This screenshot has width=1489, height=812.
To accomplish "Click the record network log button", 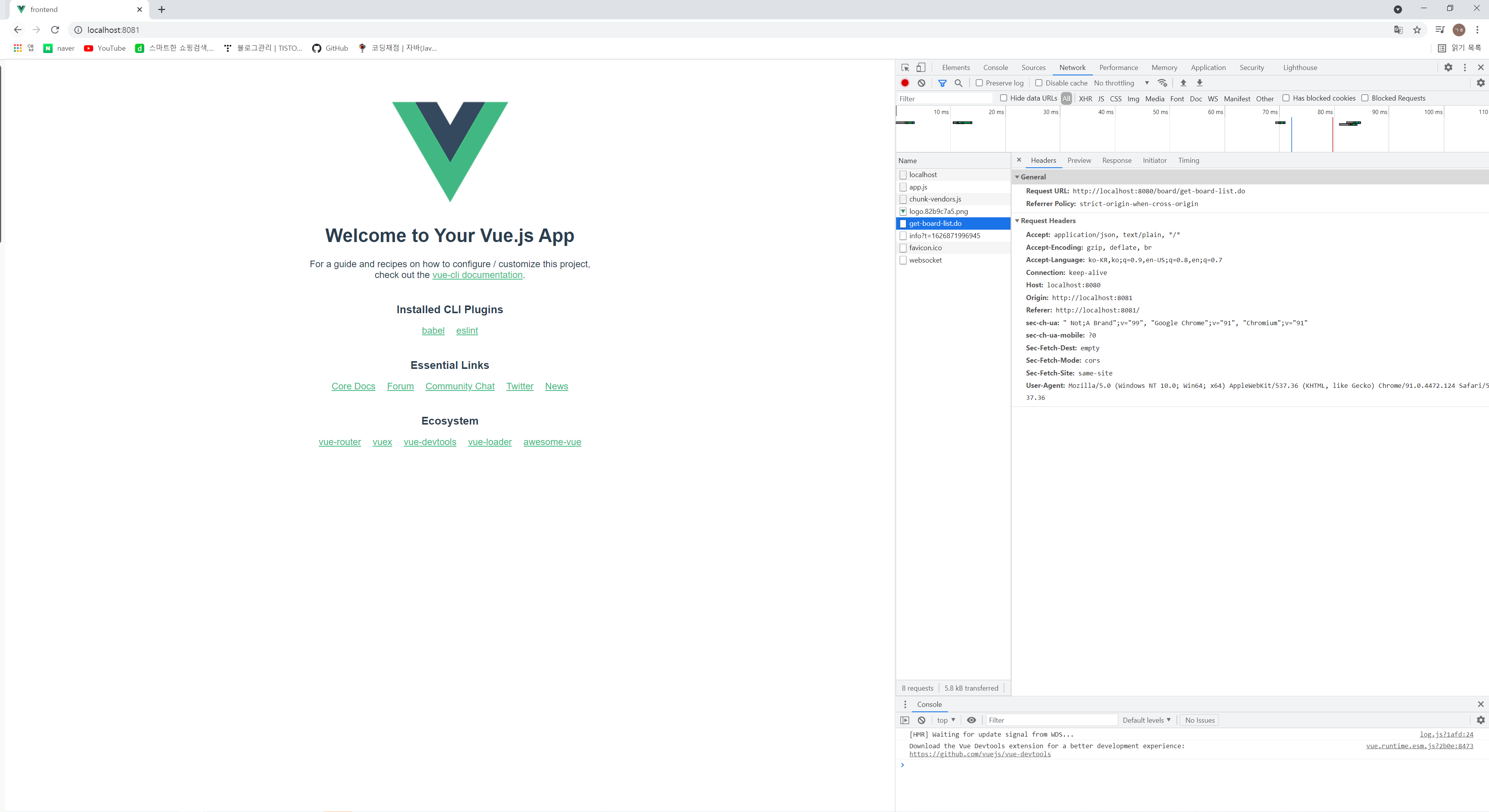I will (x=905, y=83).
